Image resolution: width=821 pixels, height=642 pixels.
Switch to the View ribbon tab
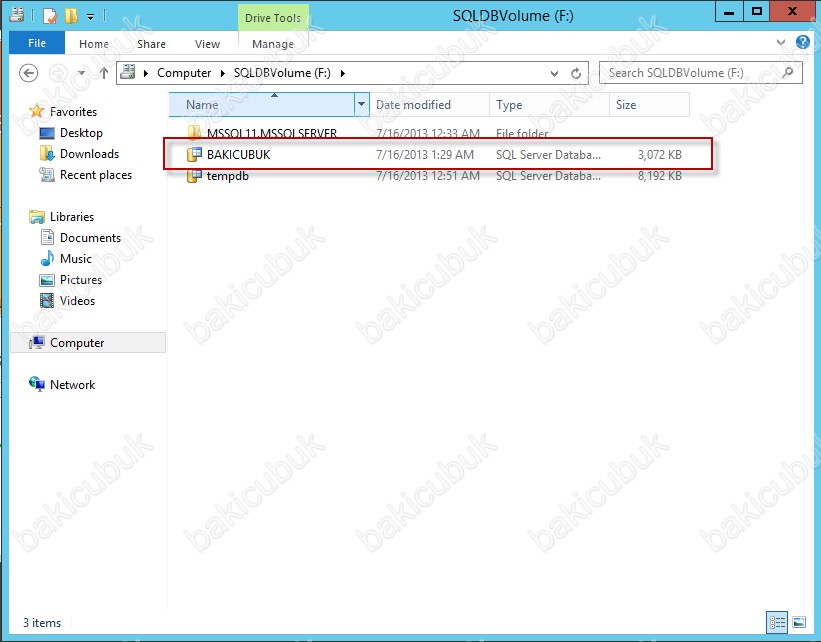pos(207,44)
